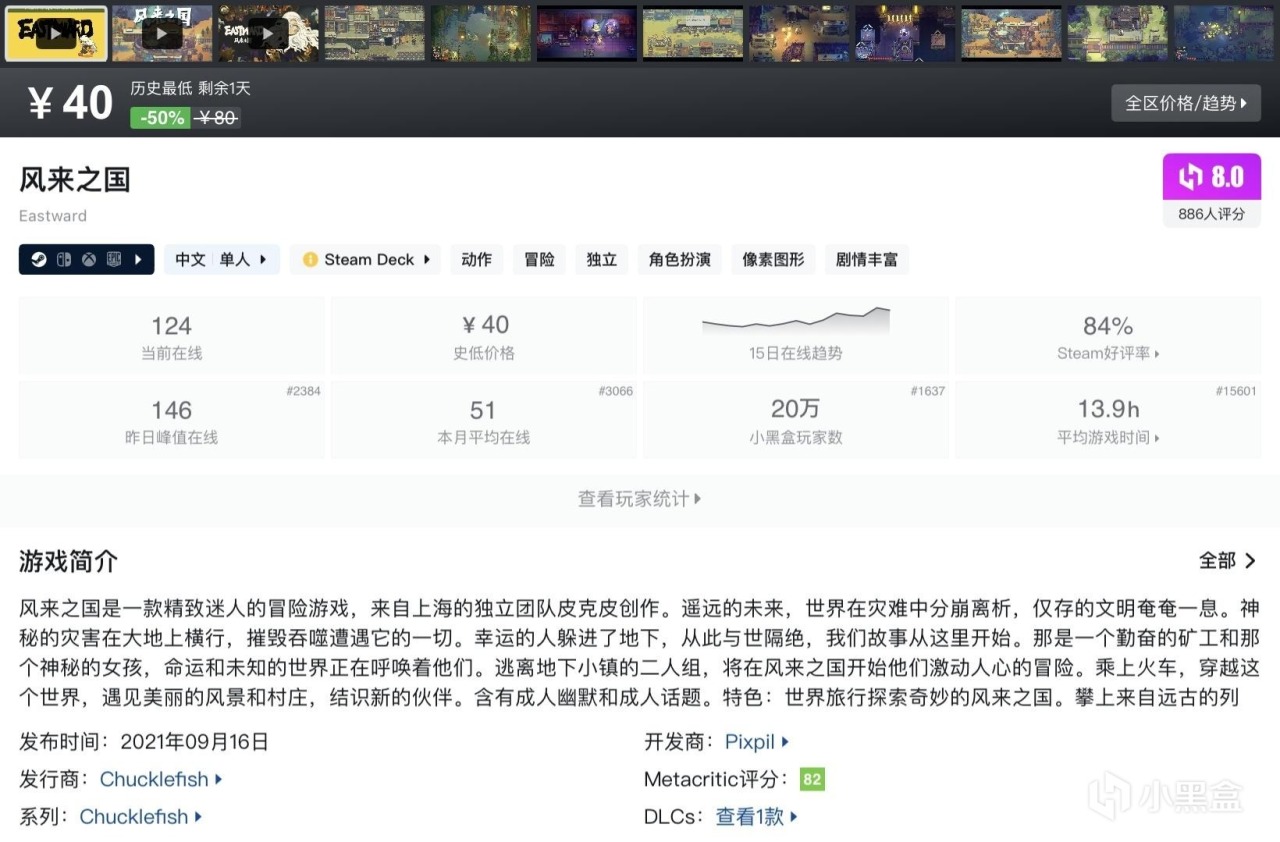Click the 146 昨日峰值在线 stat card

(172, 420)
